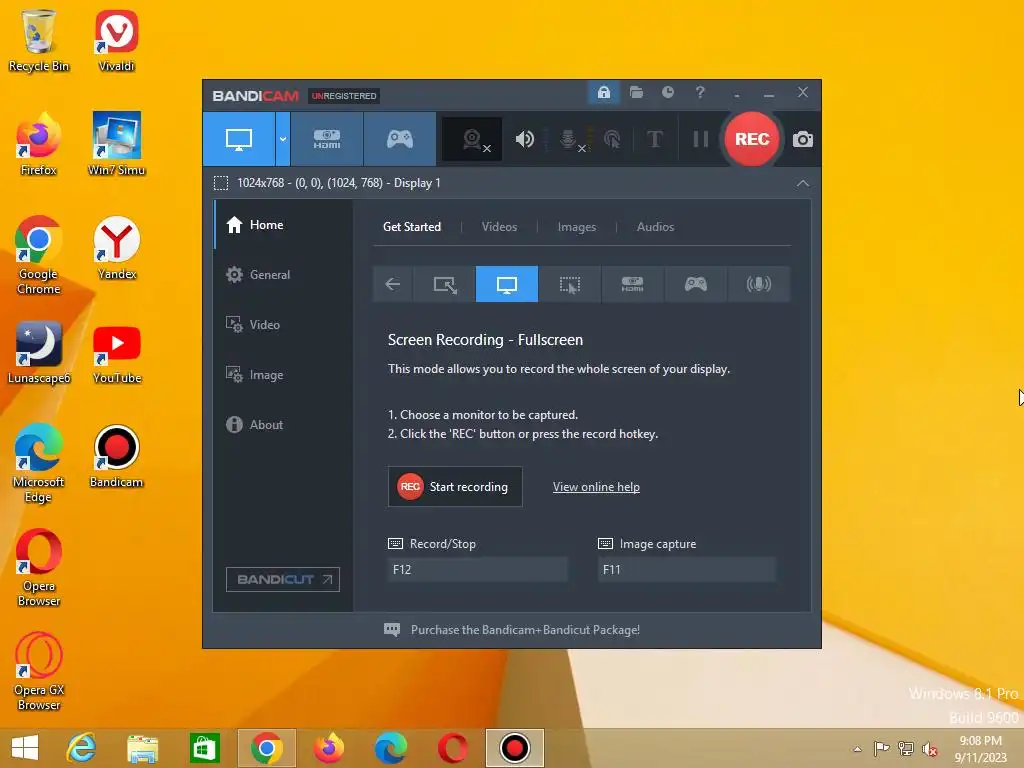
Task: Select Game recording mode in the top toolbar
Action: click(x=400, y=139)
